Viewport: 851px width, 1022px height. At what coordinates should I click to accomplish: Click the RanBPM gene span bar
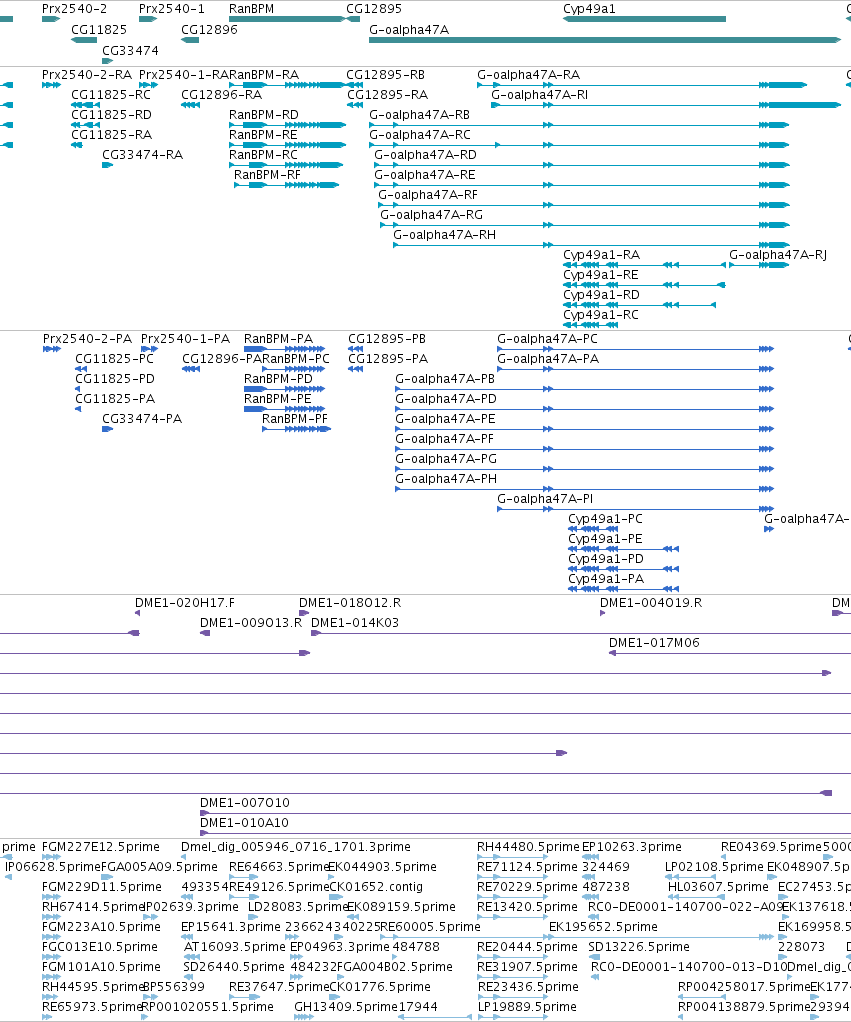(287, 19)
